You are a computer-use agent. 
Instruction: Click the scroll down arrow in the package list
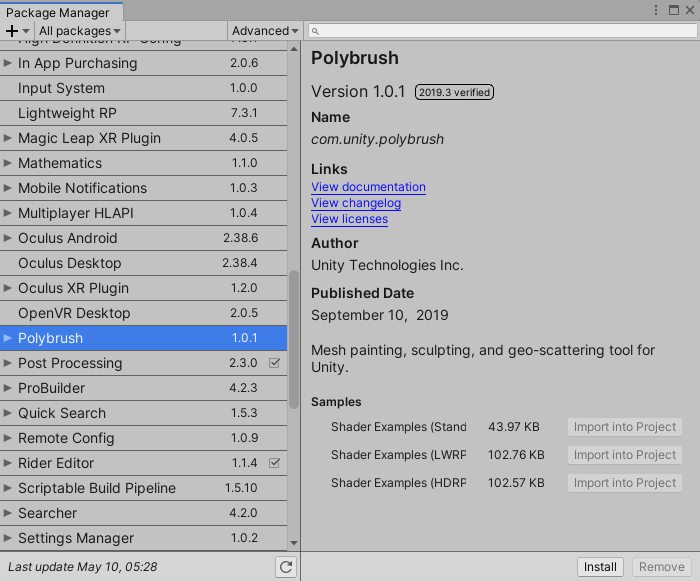[294, 543]
